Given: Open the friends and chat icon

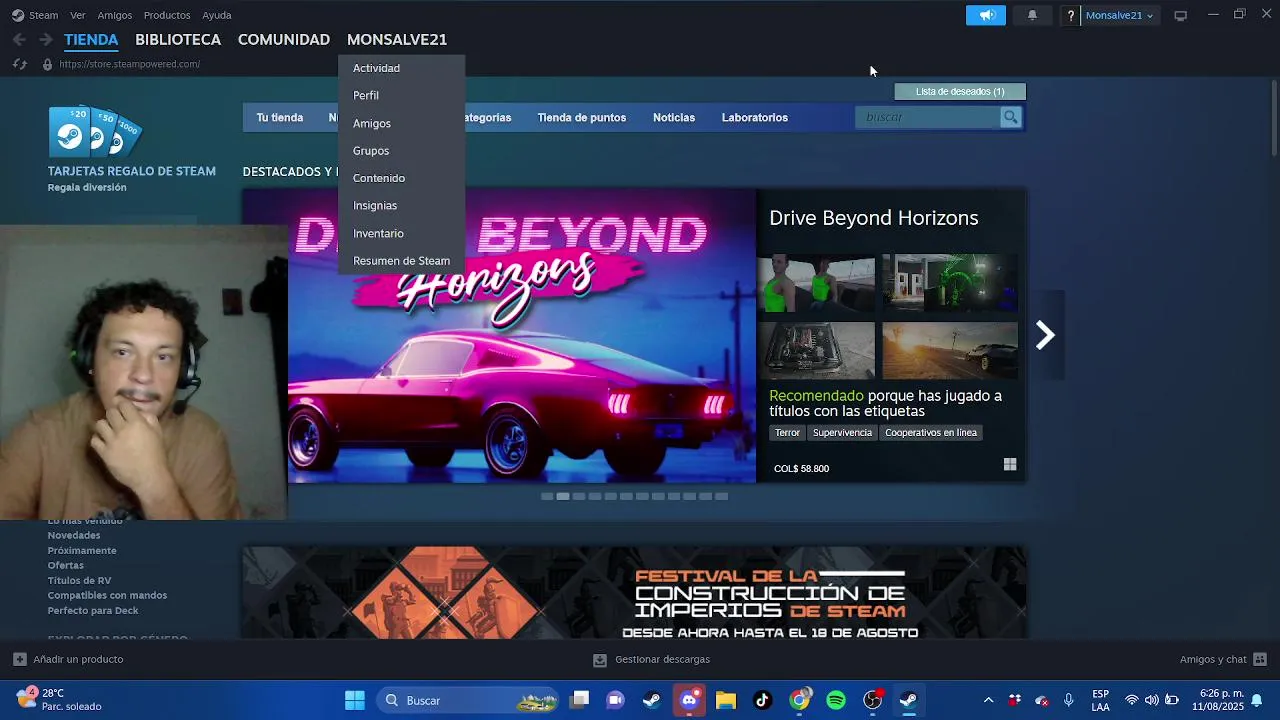Looking at the screenshot, I should click(1260, 659).
